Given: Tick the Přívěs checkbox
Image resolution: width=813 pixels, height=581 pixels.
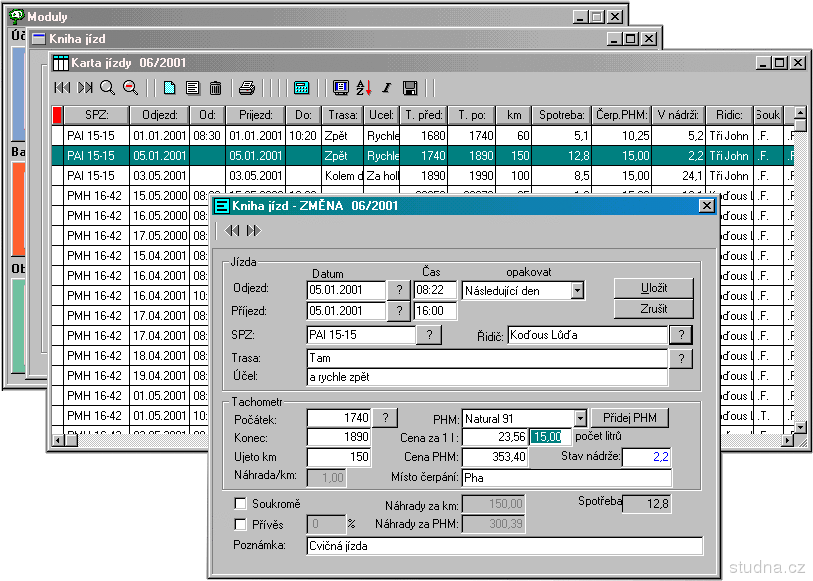Looking at the screenshot, I should 240,524.
